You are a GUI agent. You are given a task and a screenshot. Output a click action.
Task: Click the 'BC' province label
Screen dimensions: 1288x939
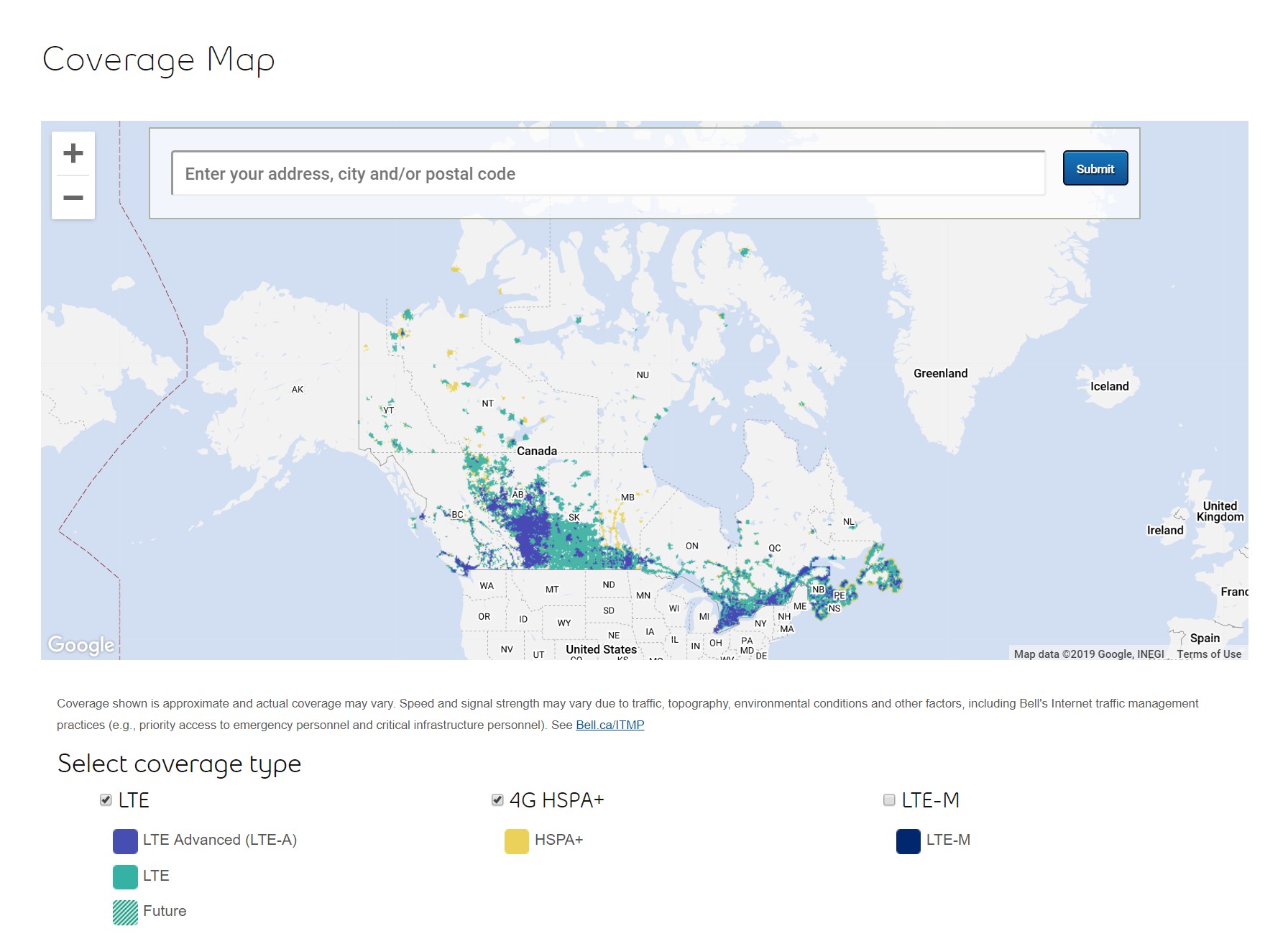(457, 514)
